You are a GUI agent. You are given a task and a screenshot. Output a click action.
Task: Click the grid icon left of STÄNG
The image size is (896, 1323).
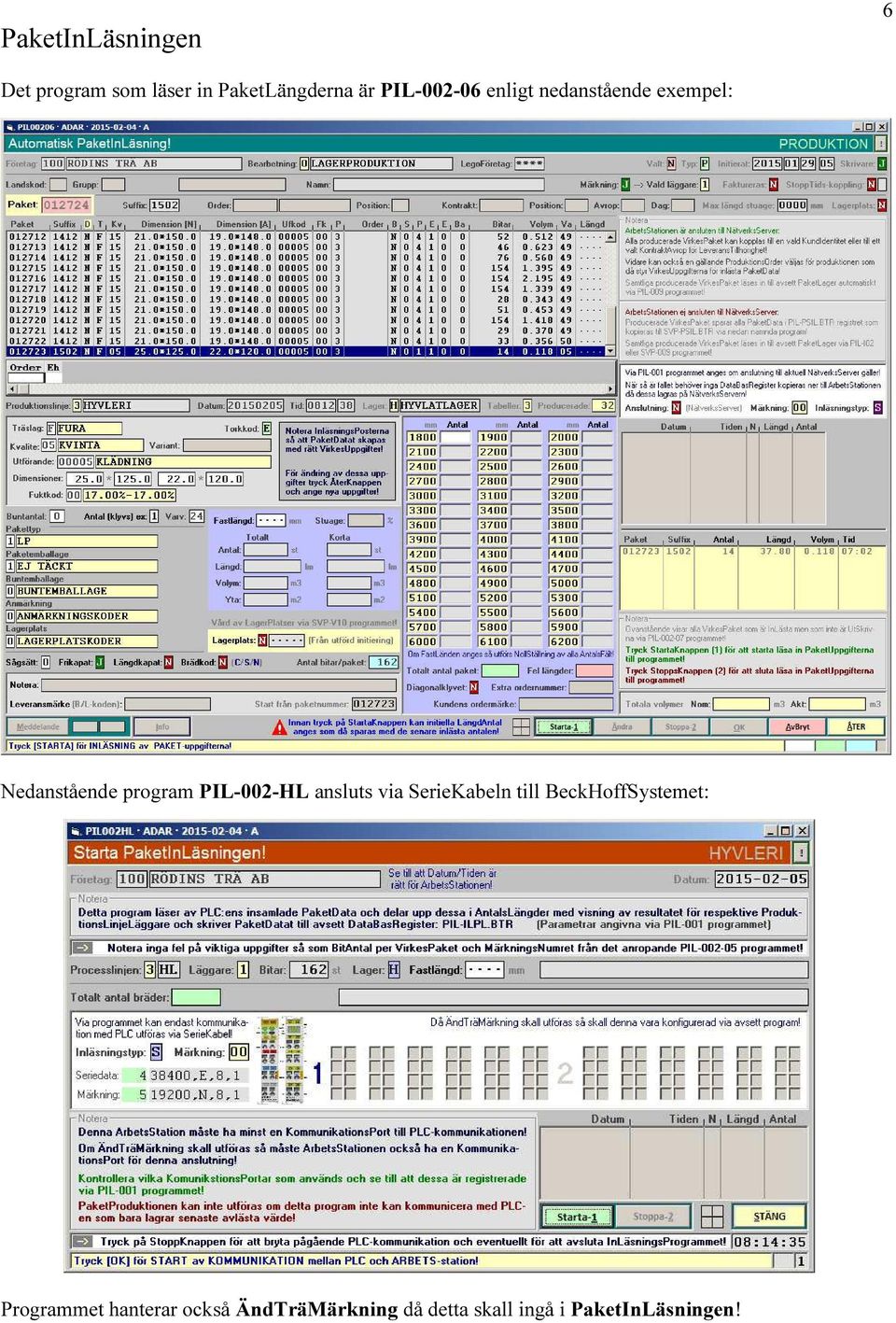coord(712,1217)
